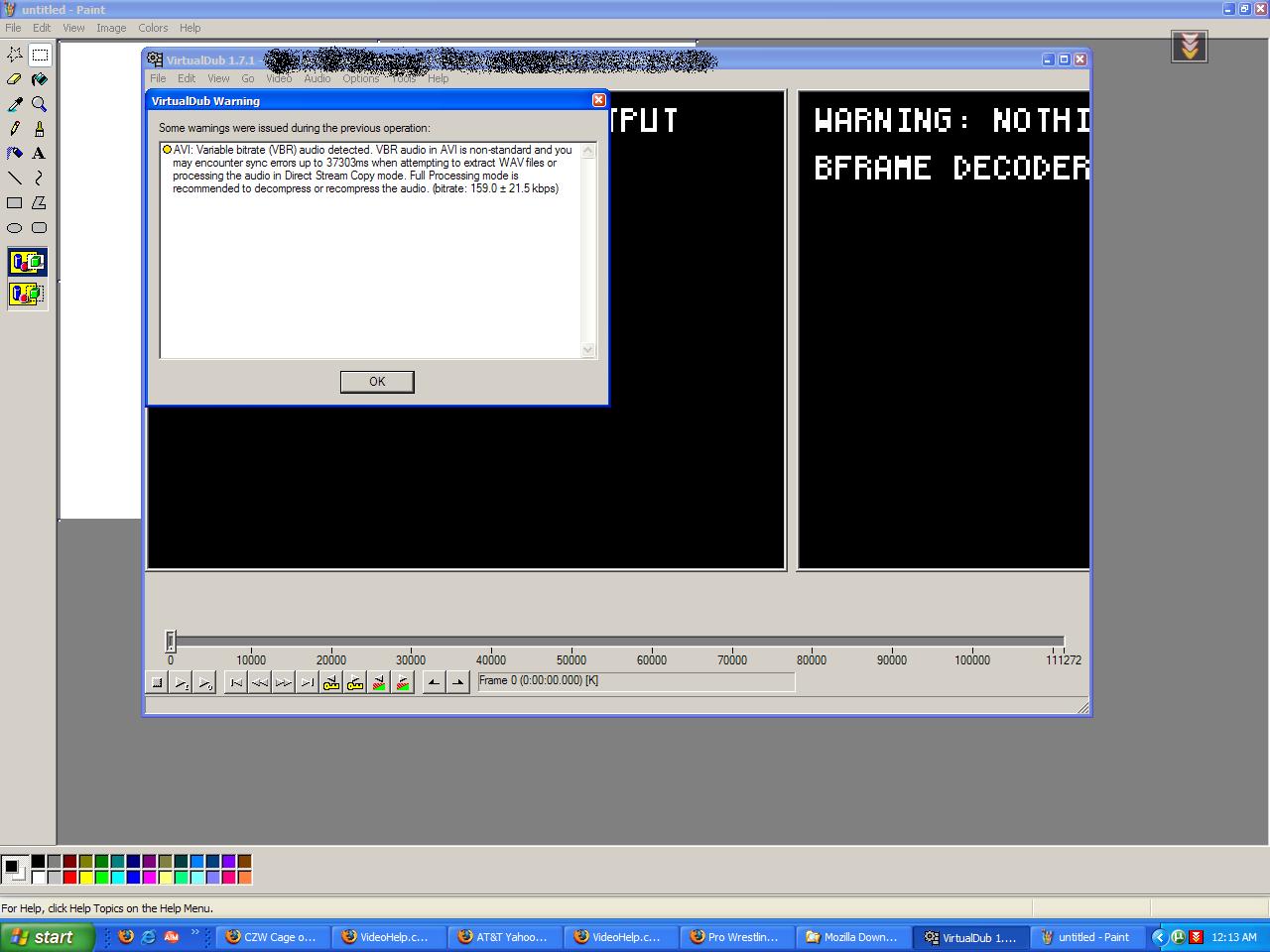Pick the orange color swatch

[244, 878]
